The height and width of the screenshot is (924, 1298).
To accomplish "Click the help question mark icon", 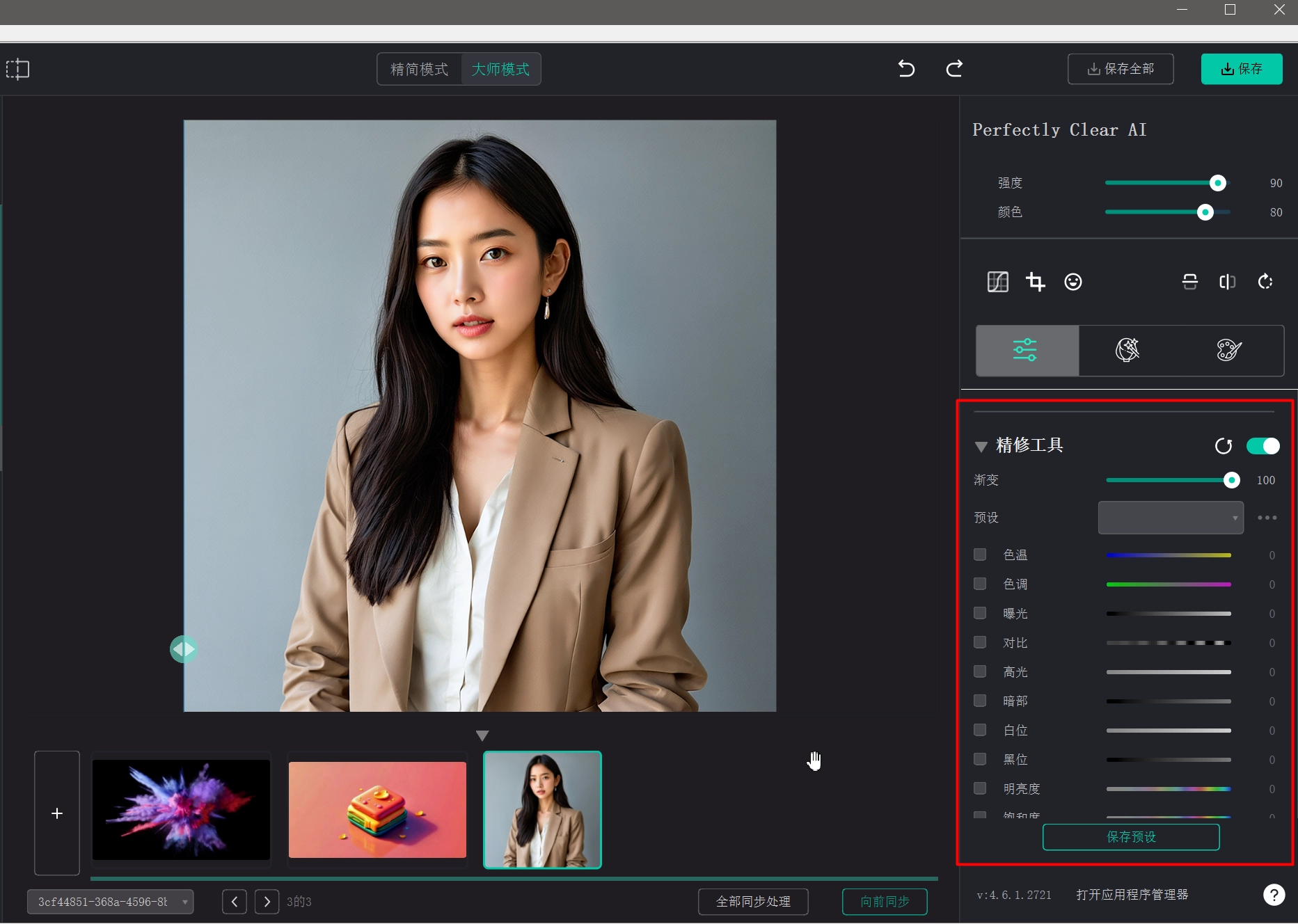I will tap(1274, 895).
